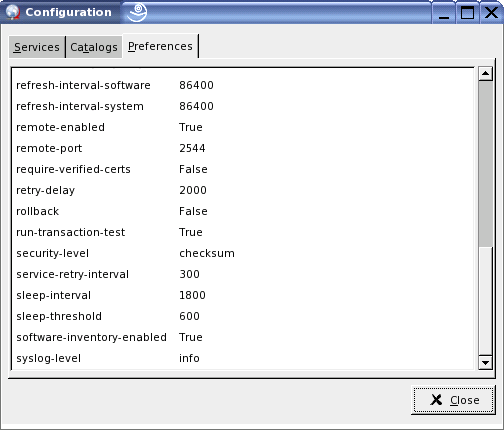
Task: Click the security-level checksum value
Action: 207,253
